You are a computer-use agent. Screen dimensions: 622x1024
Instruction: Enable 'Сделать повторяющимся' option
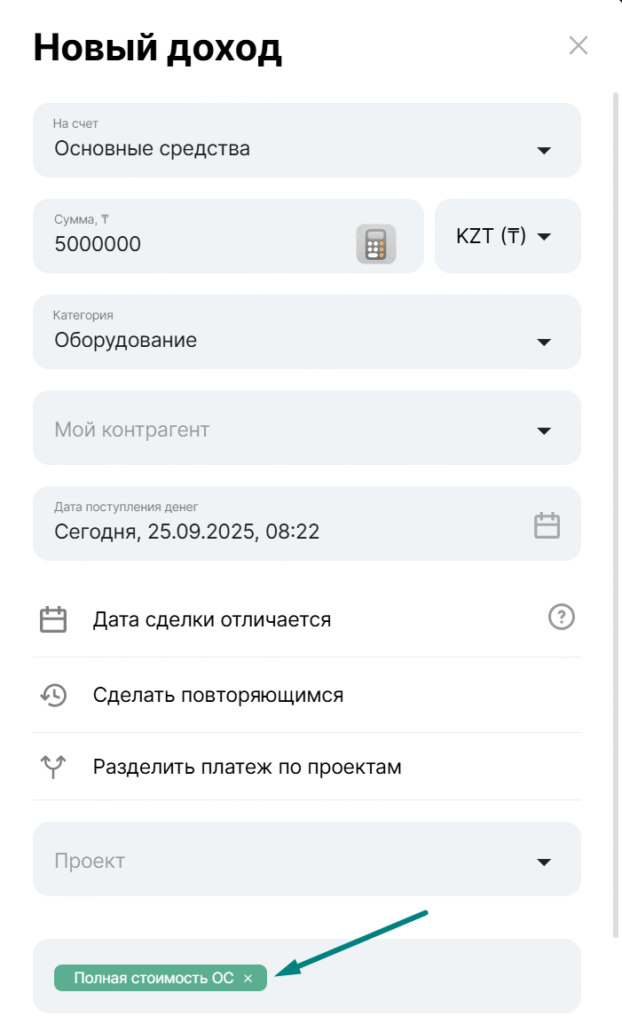[x=218, y=695]
